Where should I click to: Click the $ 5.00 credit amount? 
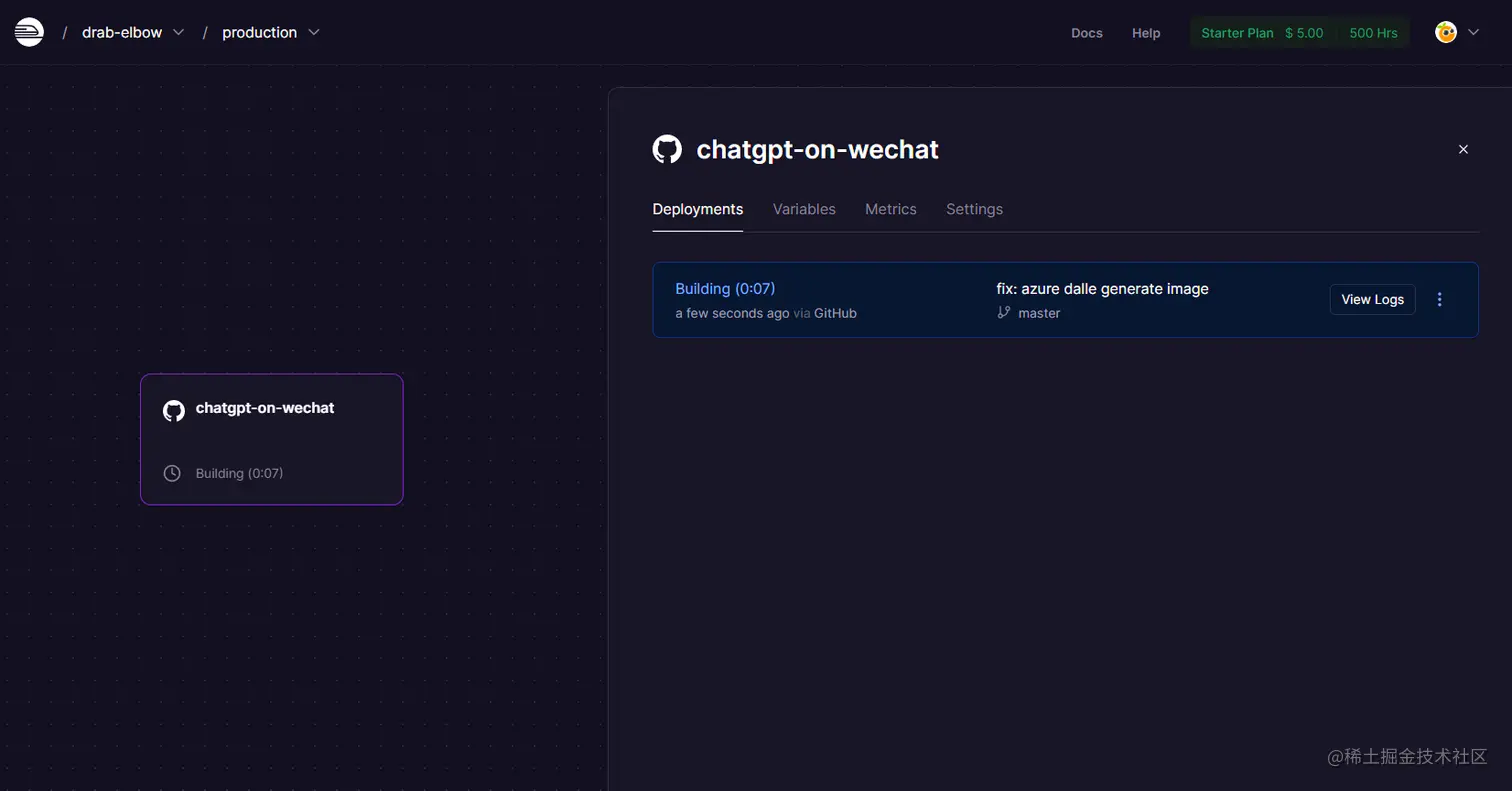[1304, 33]
